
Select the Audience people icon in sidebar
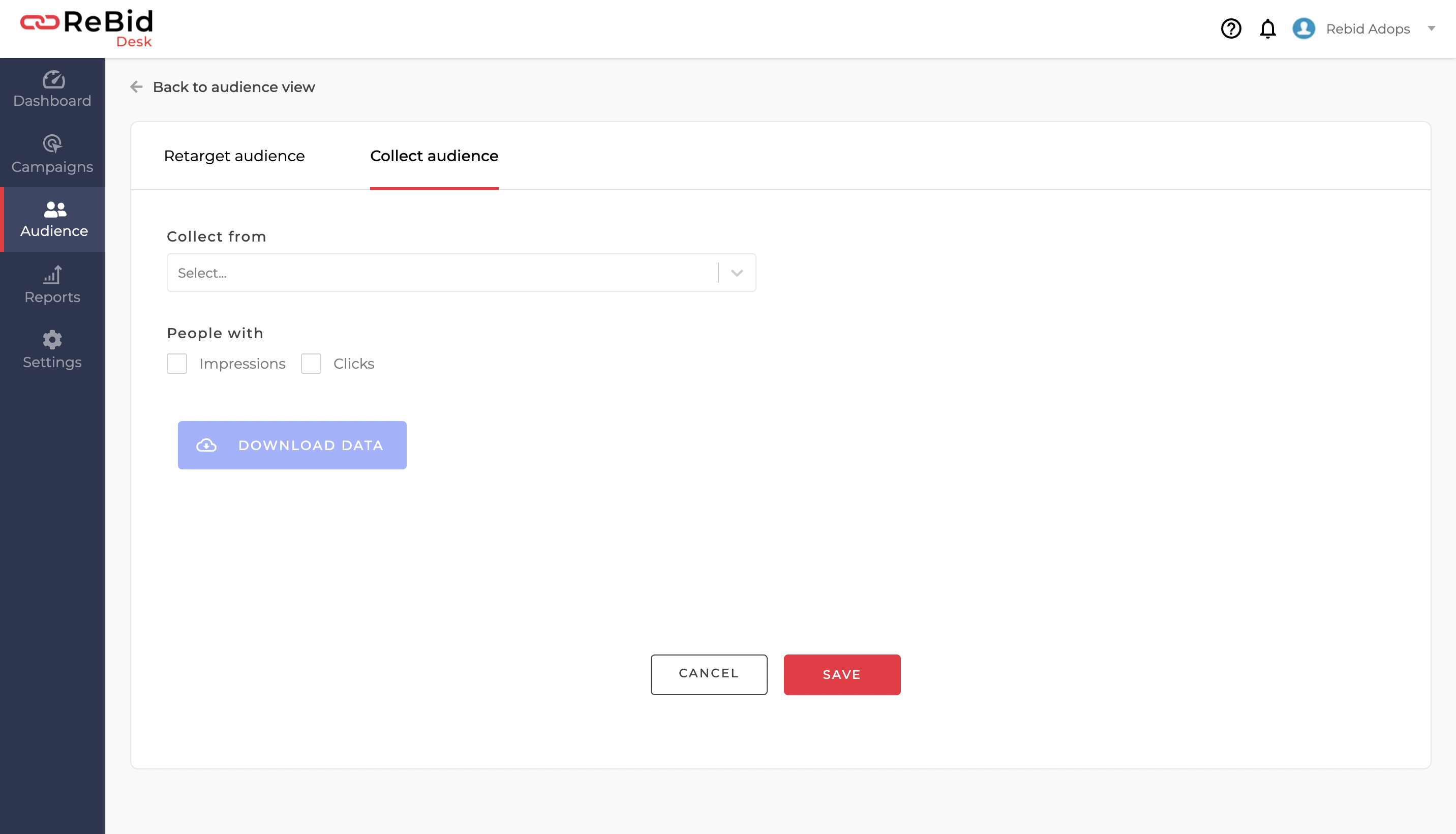point(55,210)
